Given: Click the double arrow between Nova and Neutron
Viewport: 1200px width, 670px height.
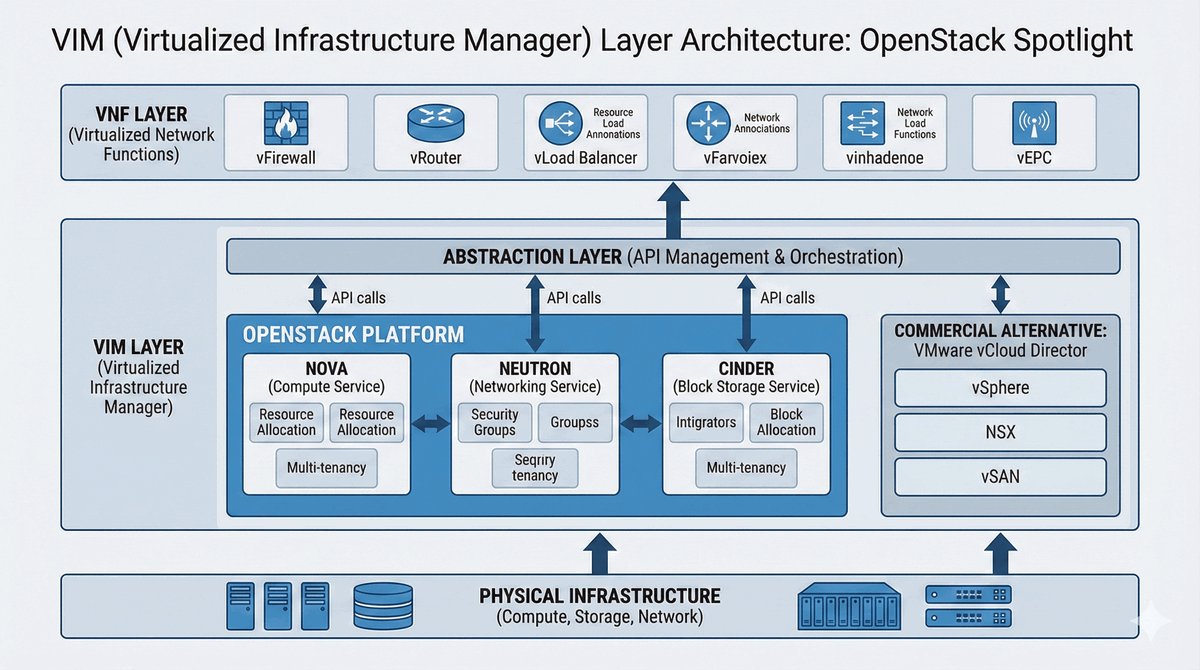Looking at the screenshot, I should [431, 425].
